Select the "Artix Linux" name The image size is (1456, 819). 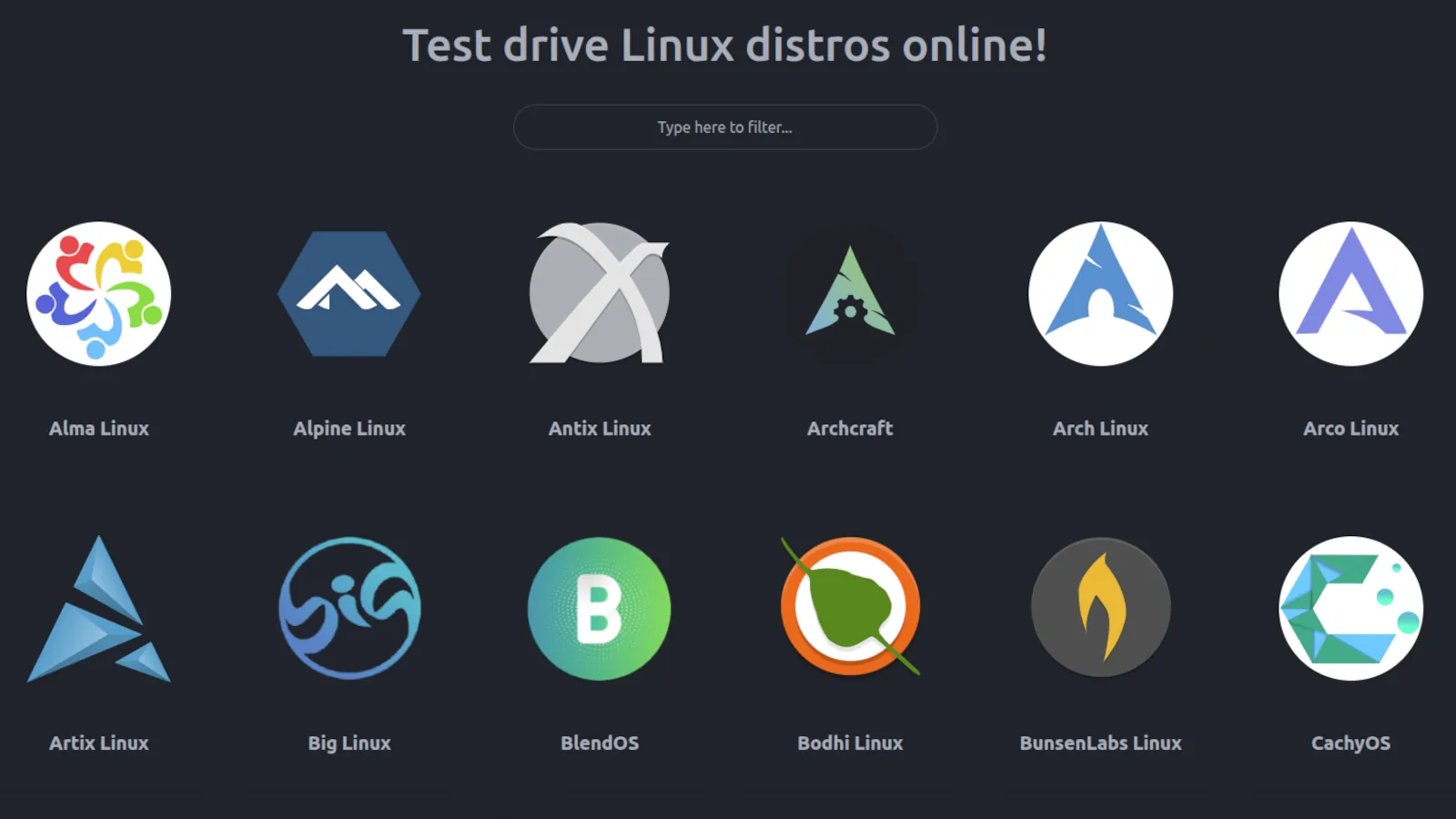(98, 743)
